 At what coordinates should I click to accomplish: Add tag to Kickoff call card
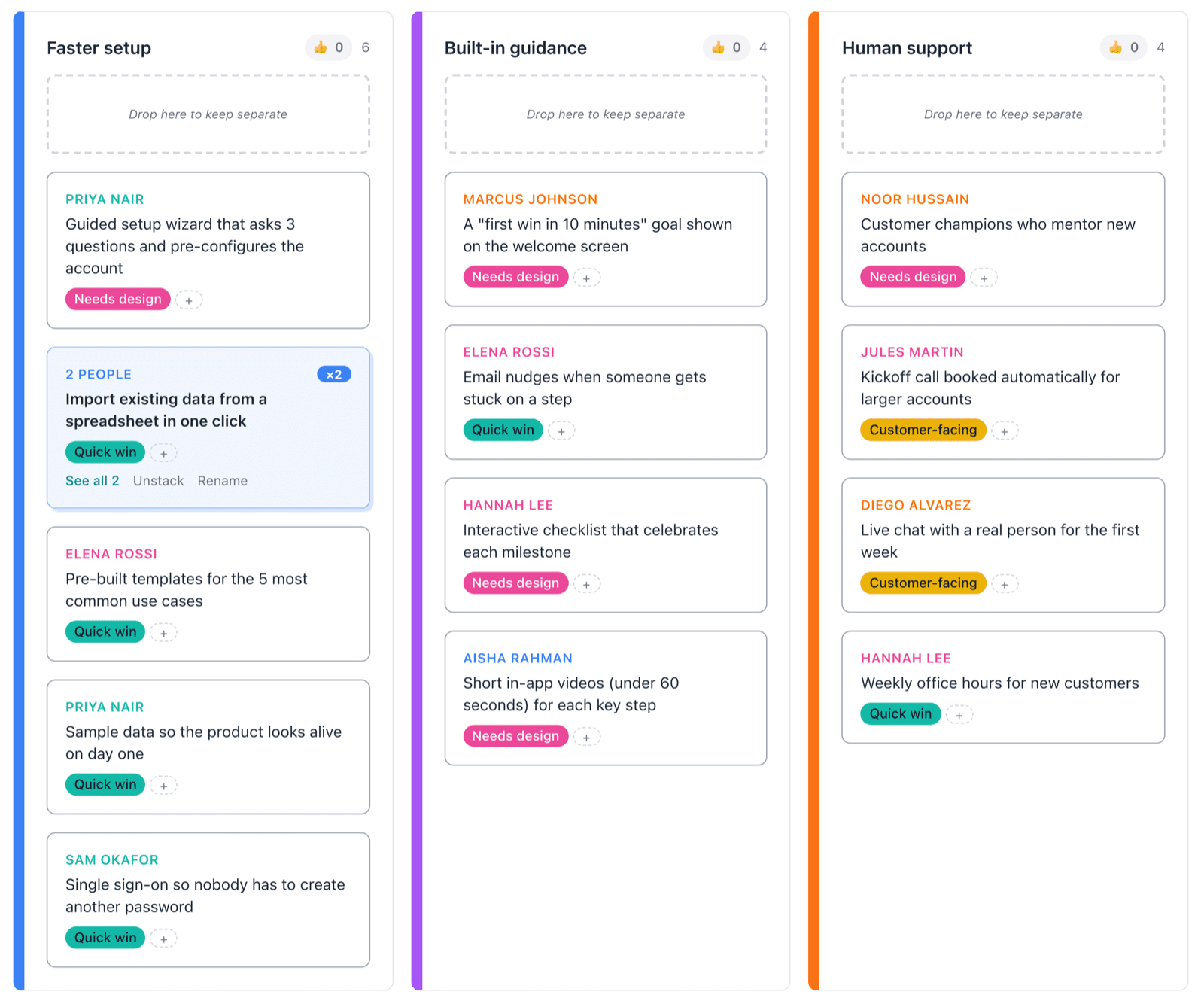tap(1005, 431)
